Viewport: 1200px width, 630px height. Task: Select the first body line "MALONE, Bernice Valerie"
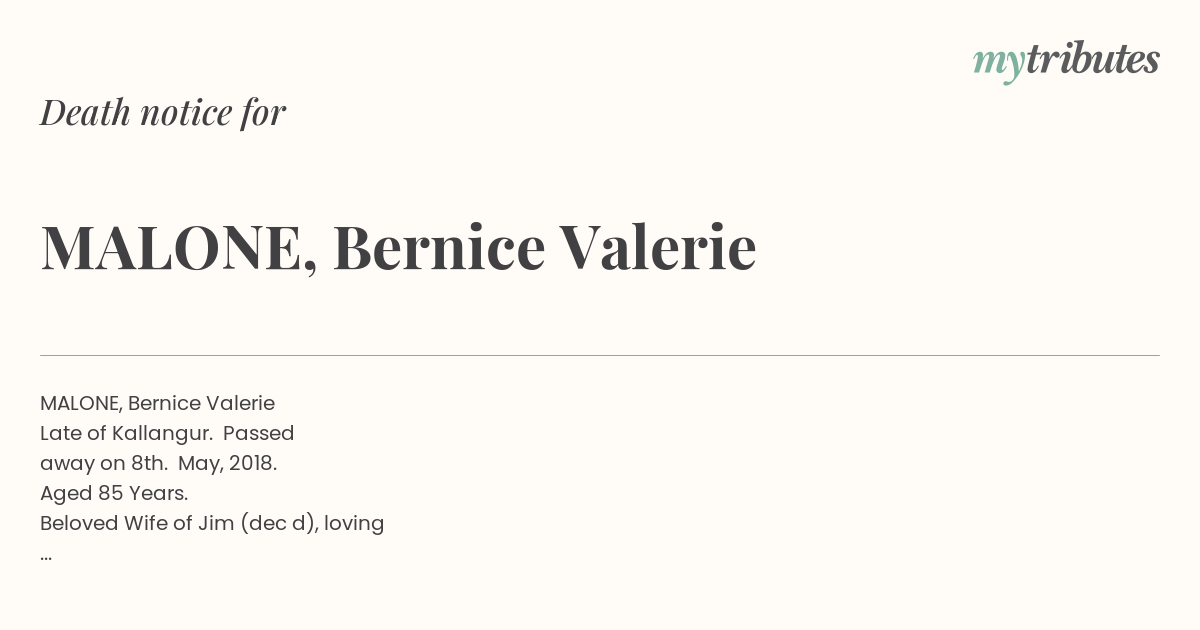157,403
